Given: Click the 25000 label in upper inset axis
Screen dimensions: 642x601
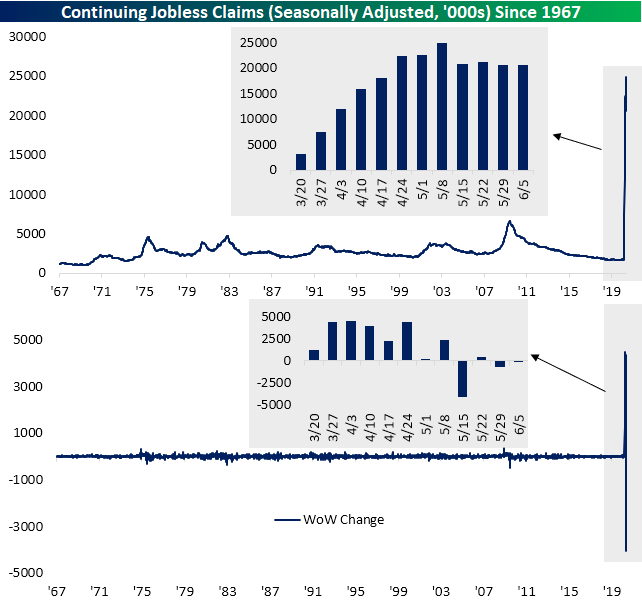Looking at the screenshot, I should pyautogui.click(x=258, y=43).
